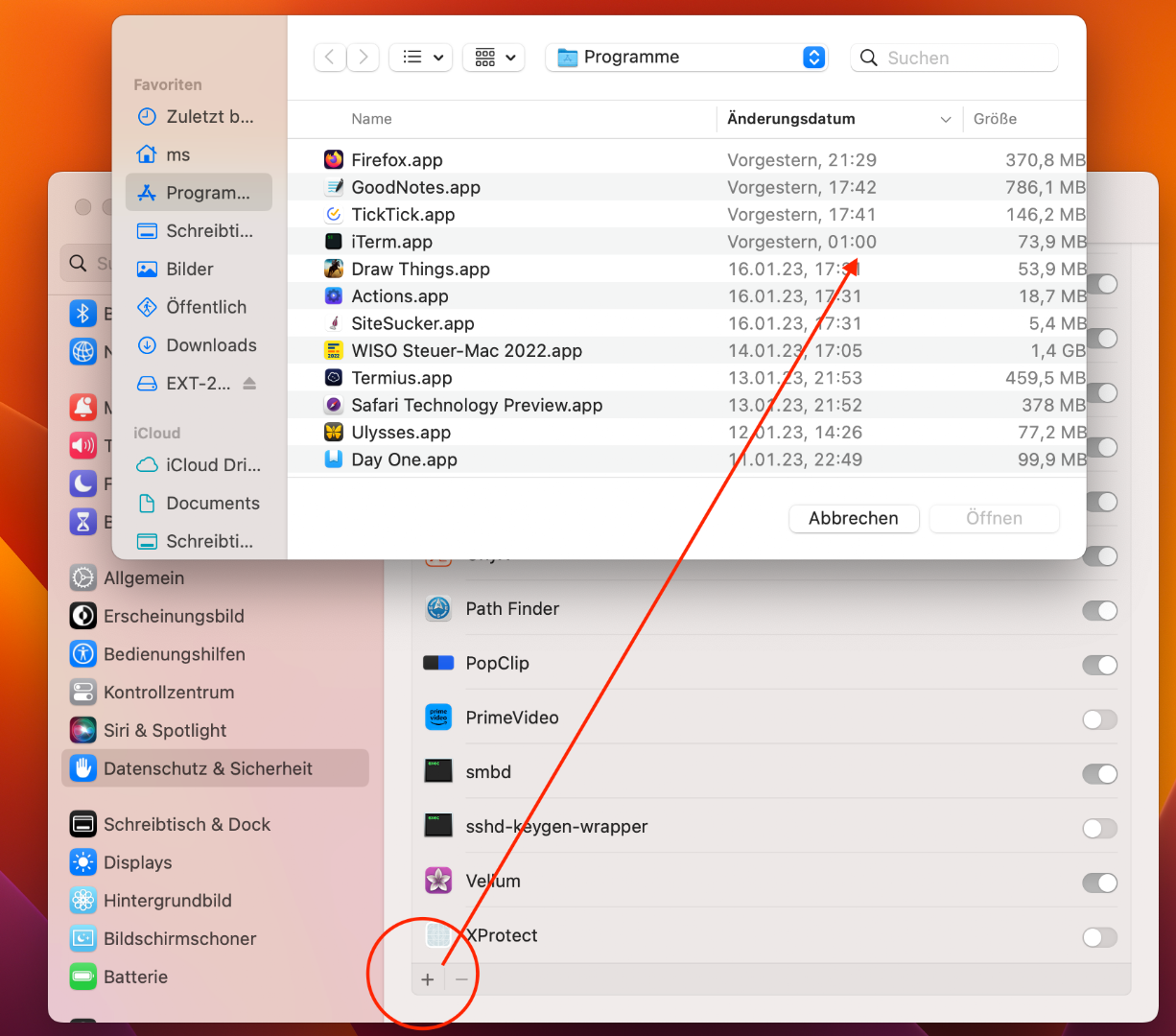Open Datenschutz & Sicherheit settings
Image resolution: width=1176 pixels, height=1036 pixels.
pyautogui.click(x=216, y=769)
